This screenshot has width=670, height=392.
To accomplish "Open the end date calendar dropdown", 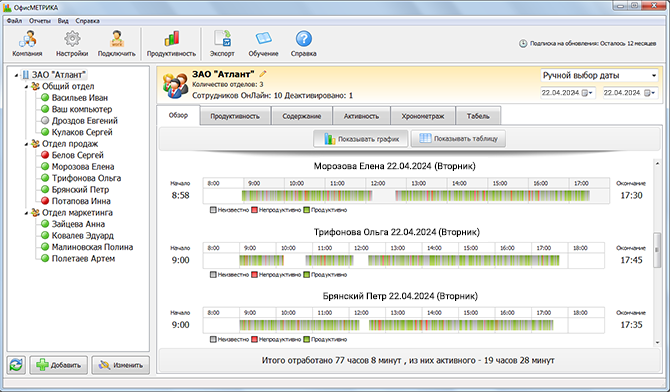I will (x=650, y=93).
